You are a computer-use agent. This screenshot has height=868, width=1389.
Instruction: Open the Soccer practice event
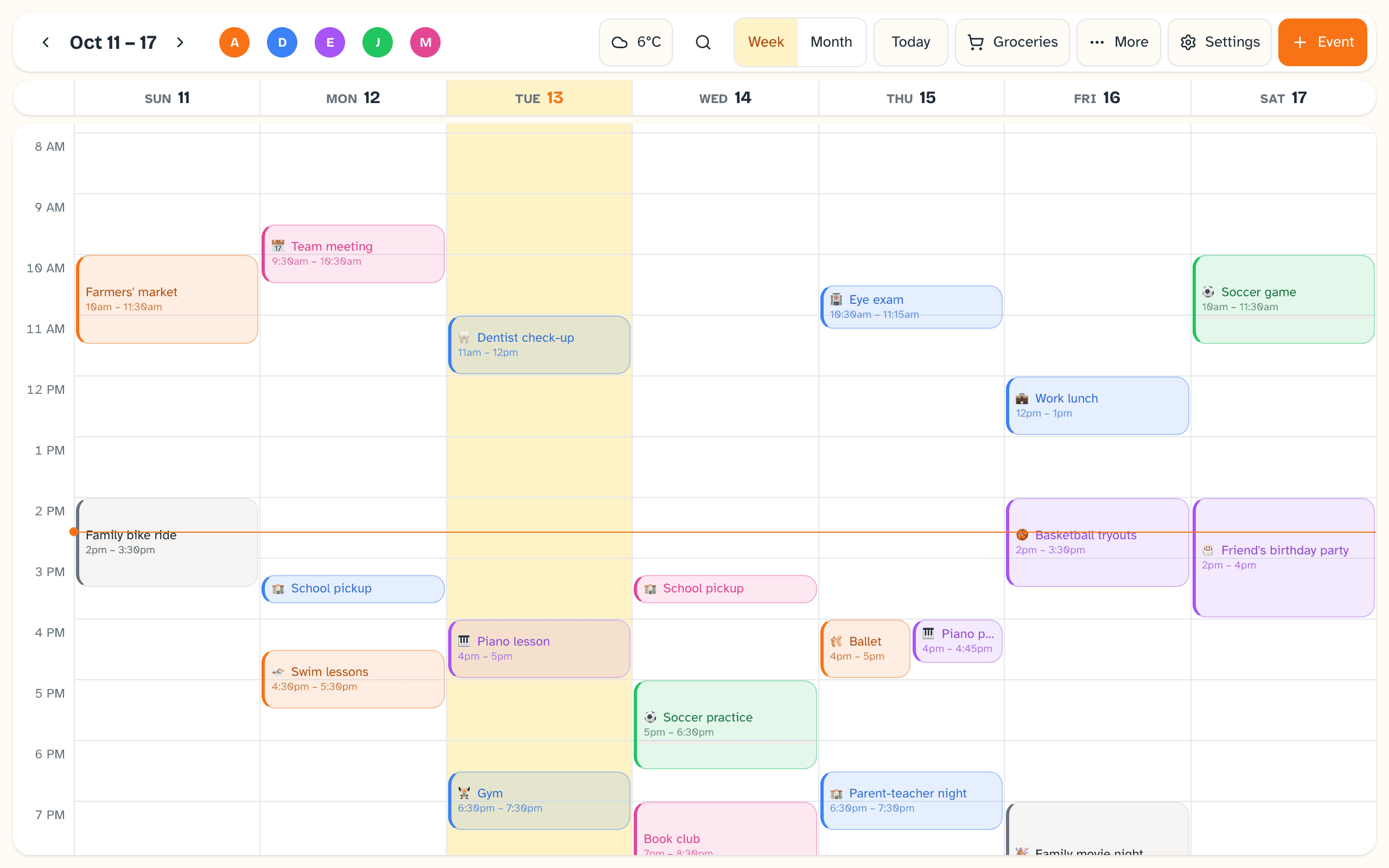click(725, 724)
